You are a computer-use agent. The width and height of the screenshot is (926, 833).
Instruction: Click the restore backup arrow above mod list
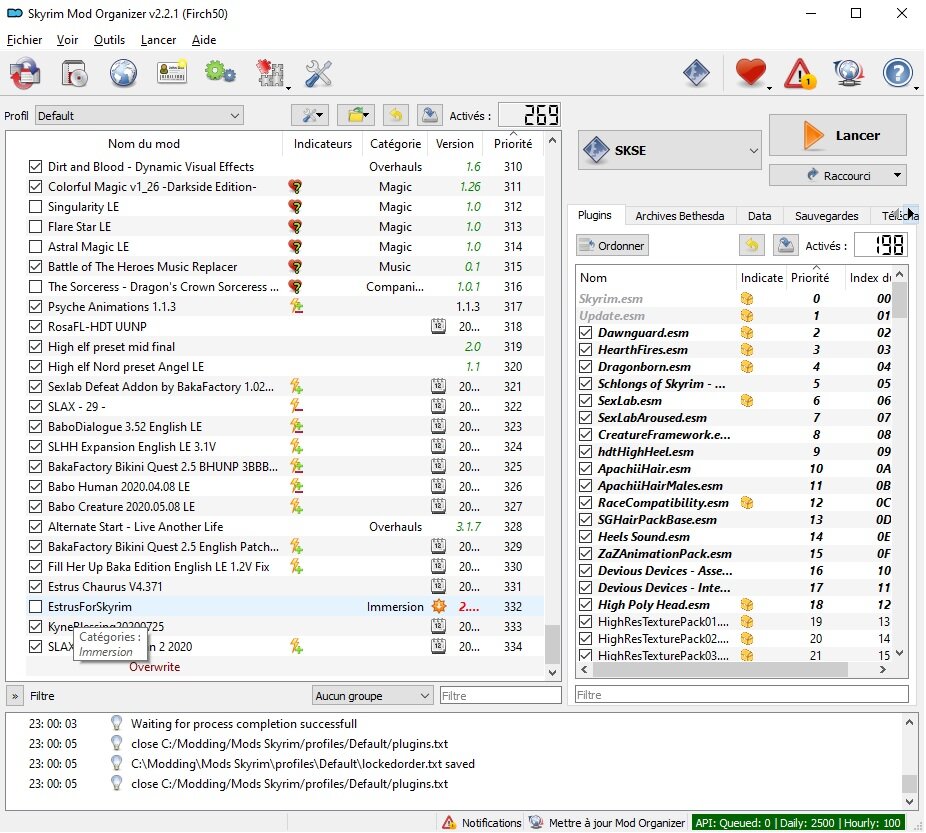(x=396, y=115)
